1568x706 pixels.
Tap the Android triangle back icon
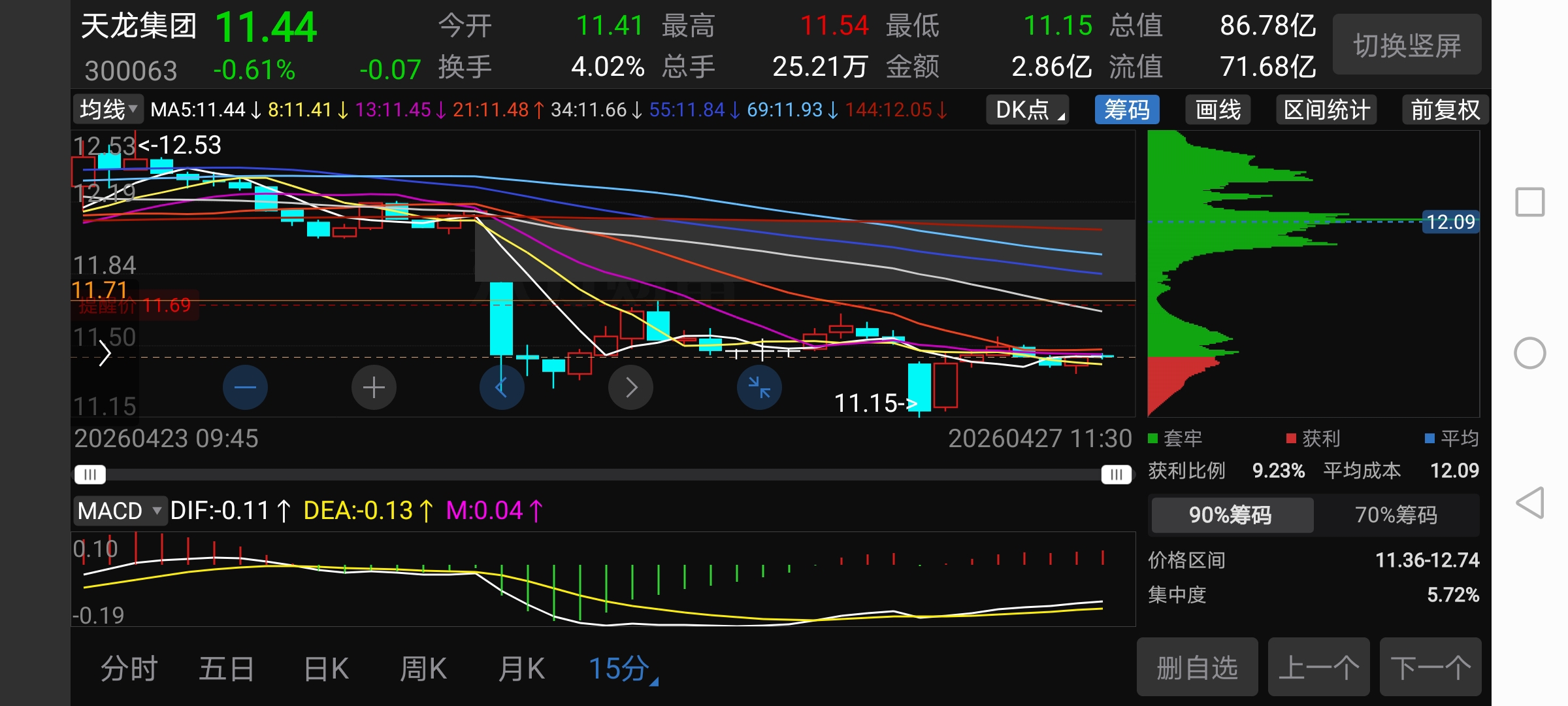click(x=1530, y=503)
